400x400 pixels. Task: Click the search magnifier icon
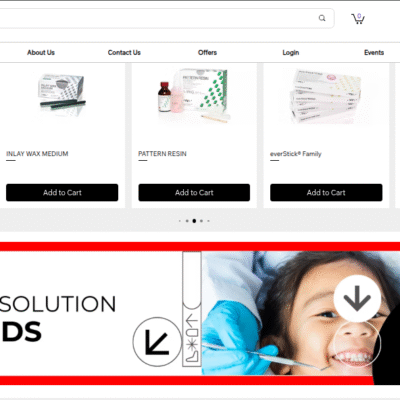point(322,18)
